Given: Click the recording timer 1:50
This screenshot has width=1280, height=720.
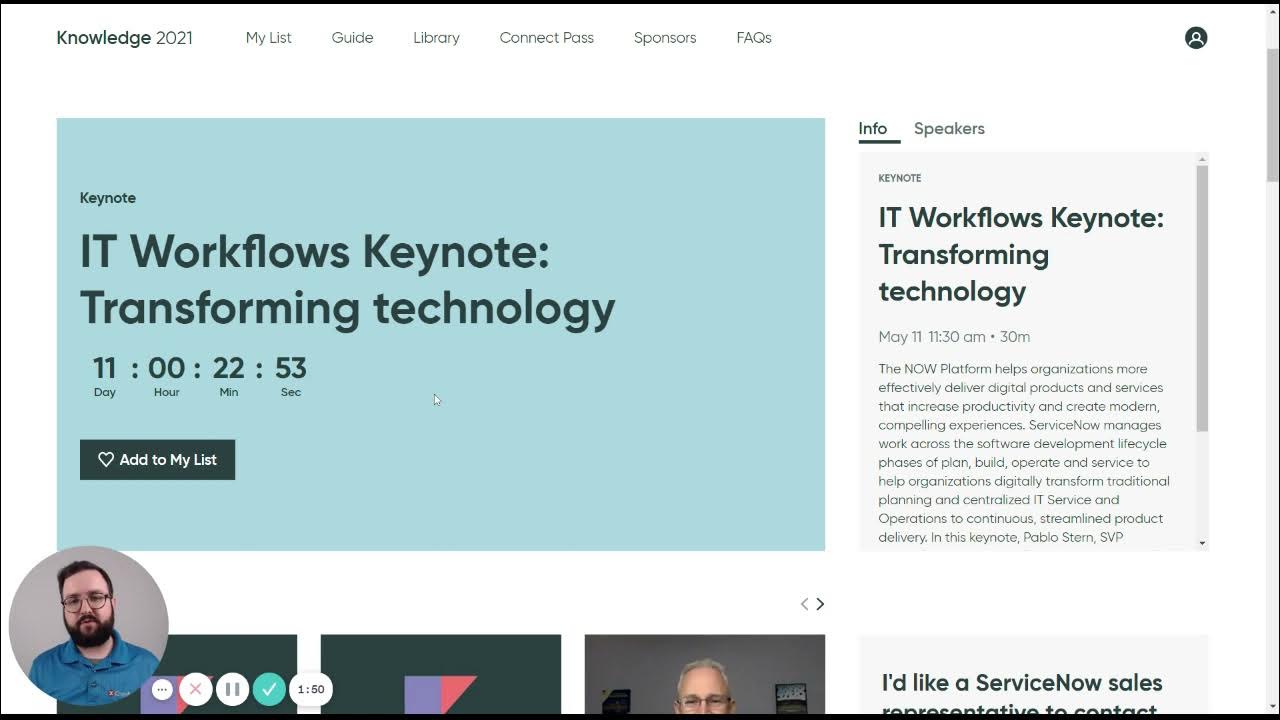Looking at the screenshot, I should coord(311,689).
